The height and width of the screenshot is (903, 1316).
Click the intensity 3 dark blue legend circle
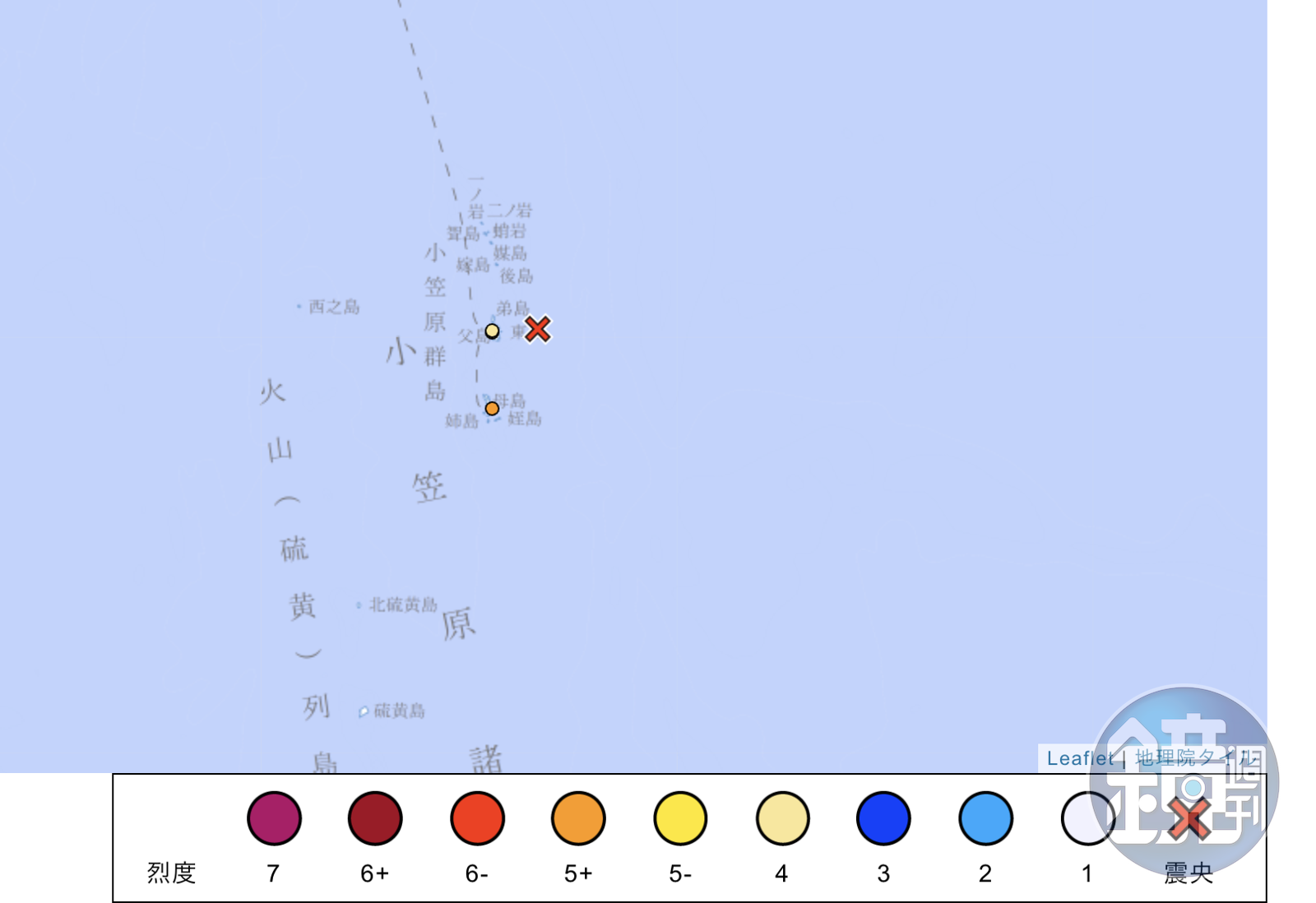point(883,818)
